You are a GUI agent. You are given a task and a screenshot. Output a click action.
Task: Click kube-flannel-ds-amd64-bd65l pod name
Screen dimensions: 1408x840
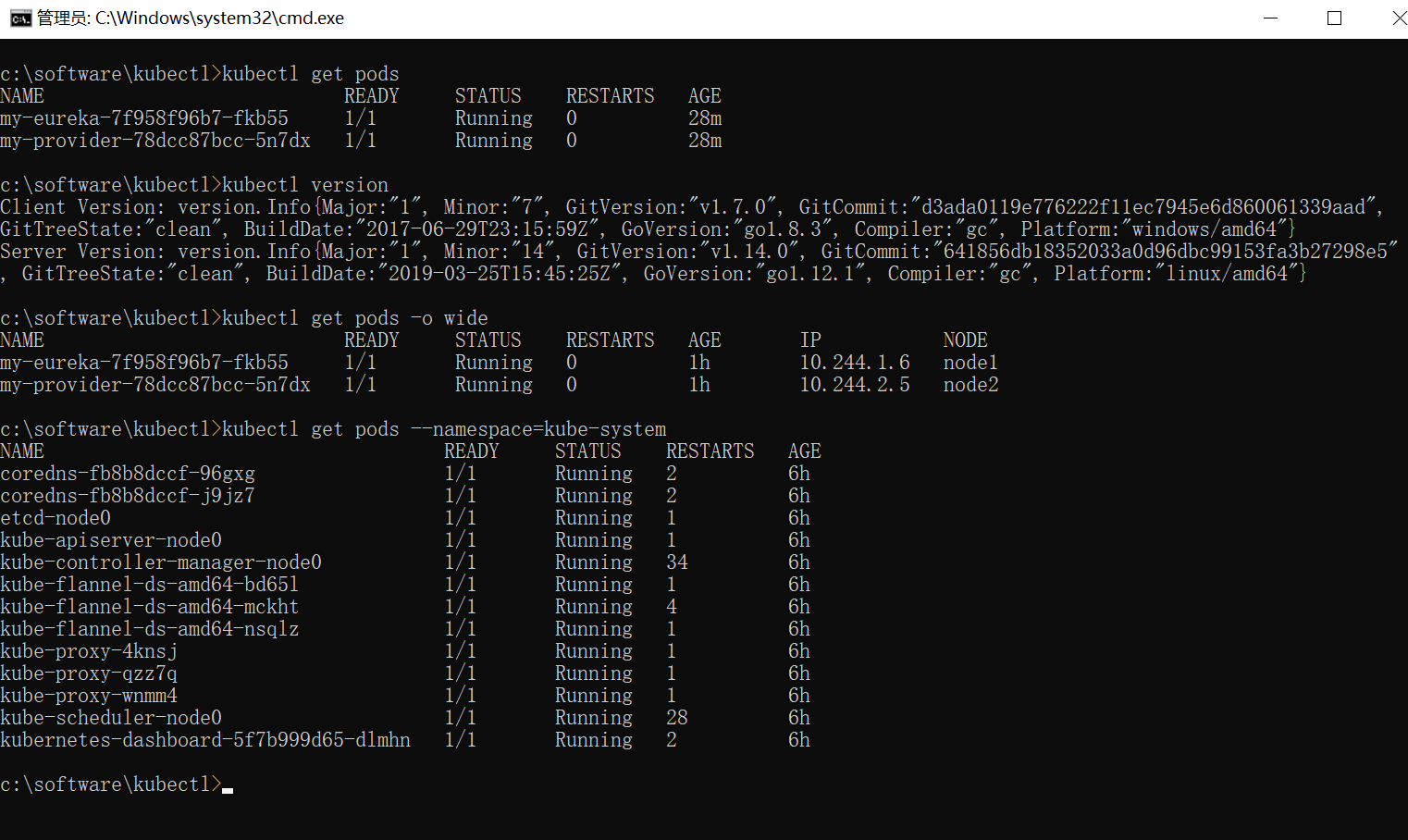pos(150,585)
